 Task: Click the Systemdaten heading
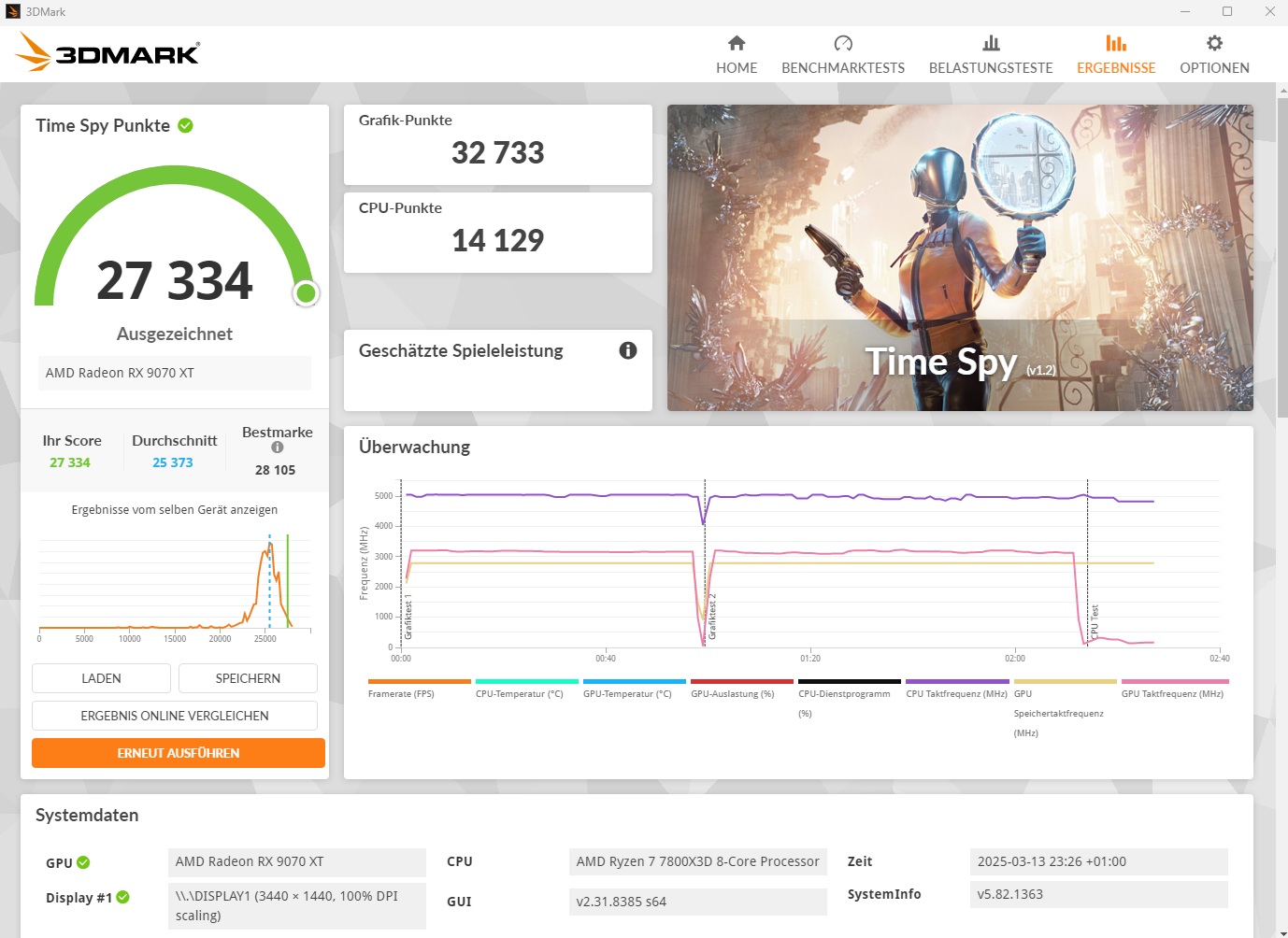click(87, 815)
